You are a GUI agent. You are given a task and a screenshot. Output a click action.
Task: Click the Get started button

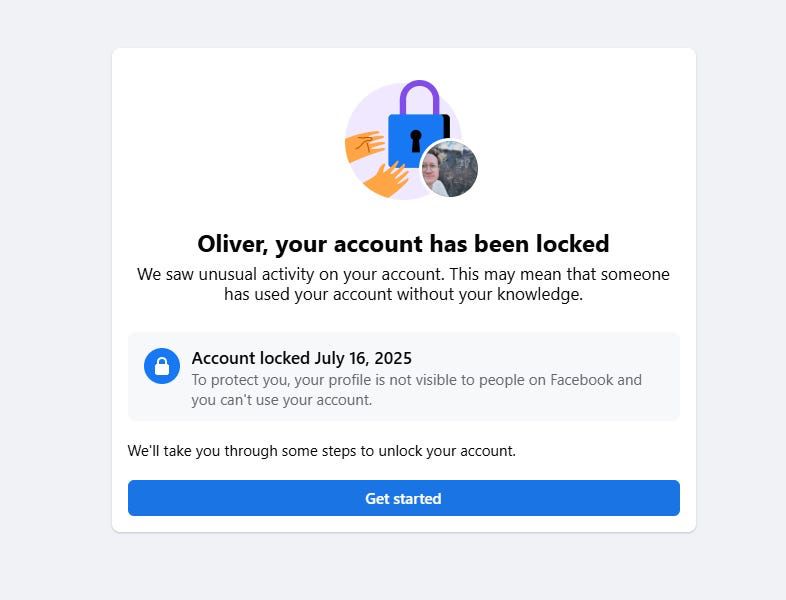[x=403, y=498]
